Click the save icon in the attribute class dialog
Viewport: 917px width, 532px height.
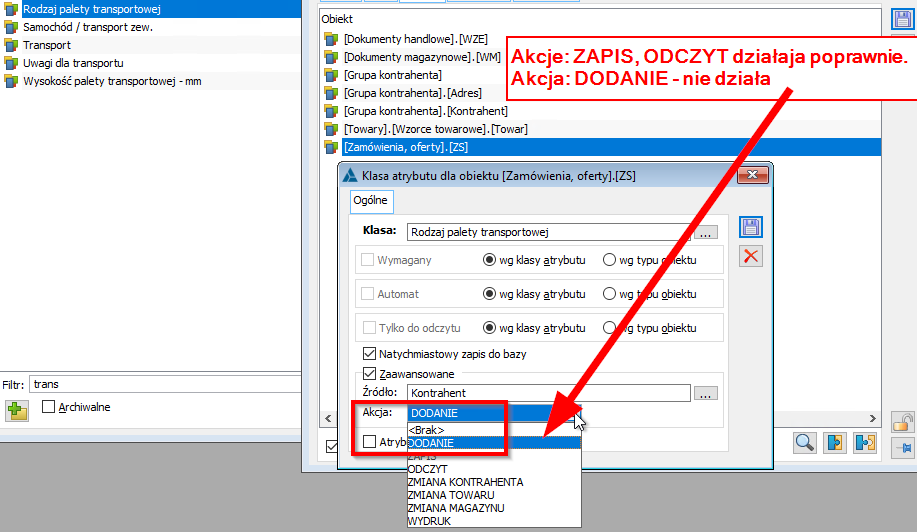(751, 227)
